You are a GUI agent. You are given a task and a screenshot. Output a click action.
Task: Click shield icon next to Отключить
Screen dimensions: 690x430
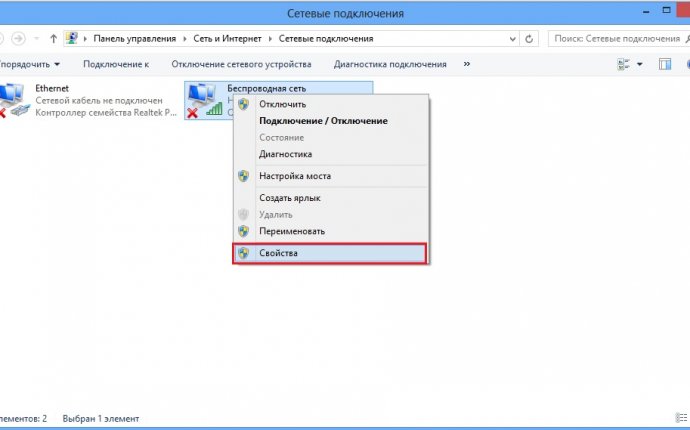tap(243, 104)
